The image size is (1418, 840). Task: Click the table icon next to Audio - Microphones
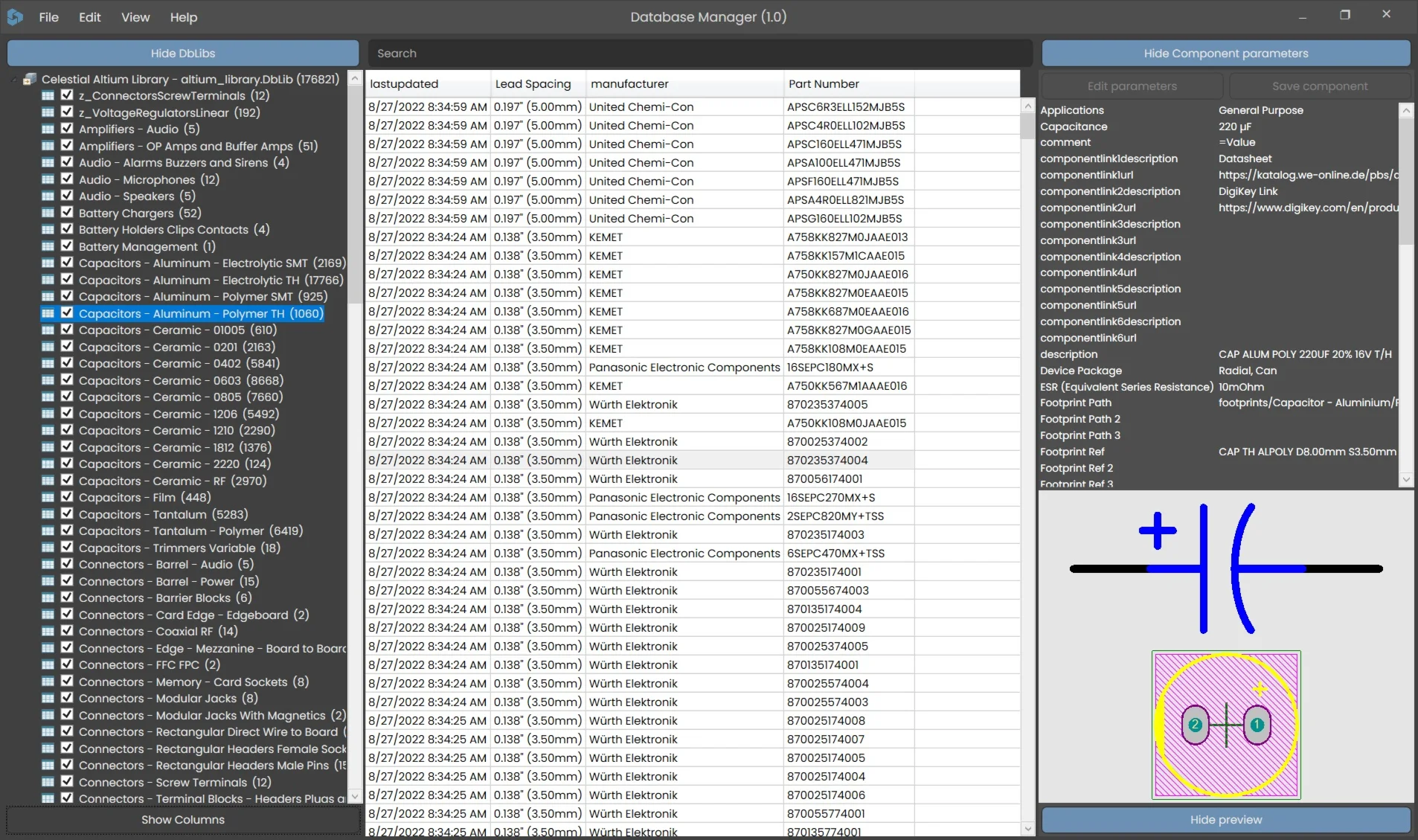click(x=48, y=180)
